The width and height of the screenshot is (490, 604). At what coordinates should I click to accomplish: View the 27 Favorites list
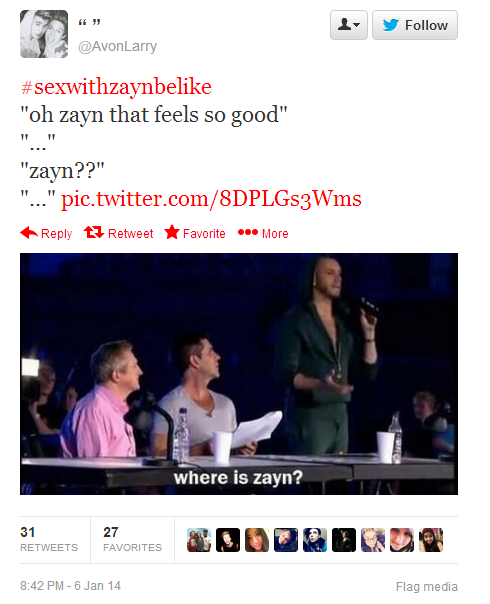pos(132,539)
